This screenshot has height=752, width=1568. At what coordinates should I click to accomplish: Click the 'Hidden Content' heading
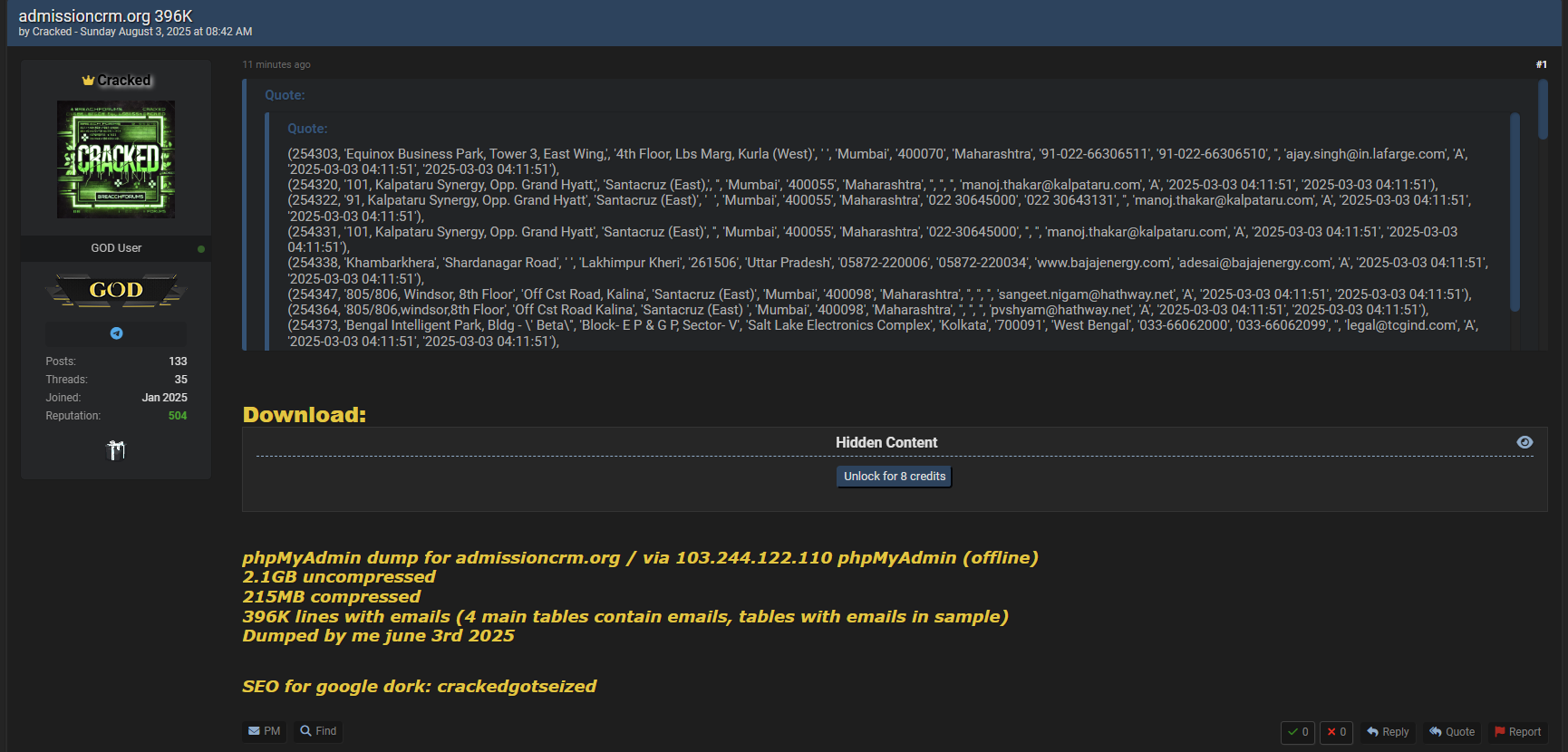(886, 442)
